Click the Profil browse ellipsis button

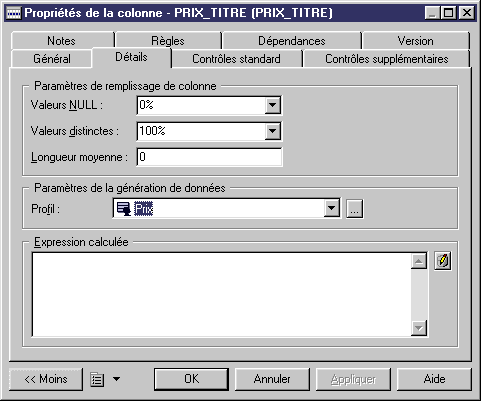pyautogui.click(x=355, y=209)
